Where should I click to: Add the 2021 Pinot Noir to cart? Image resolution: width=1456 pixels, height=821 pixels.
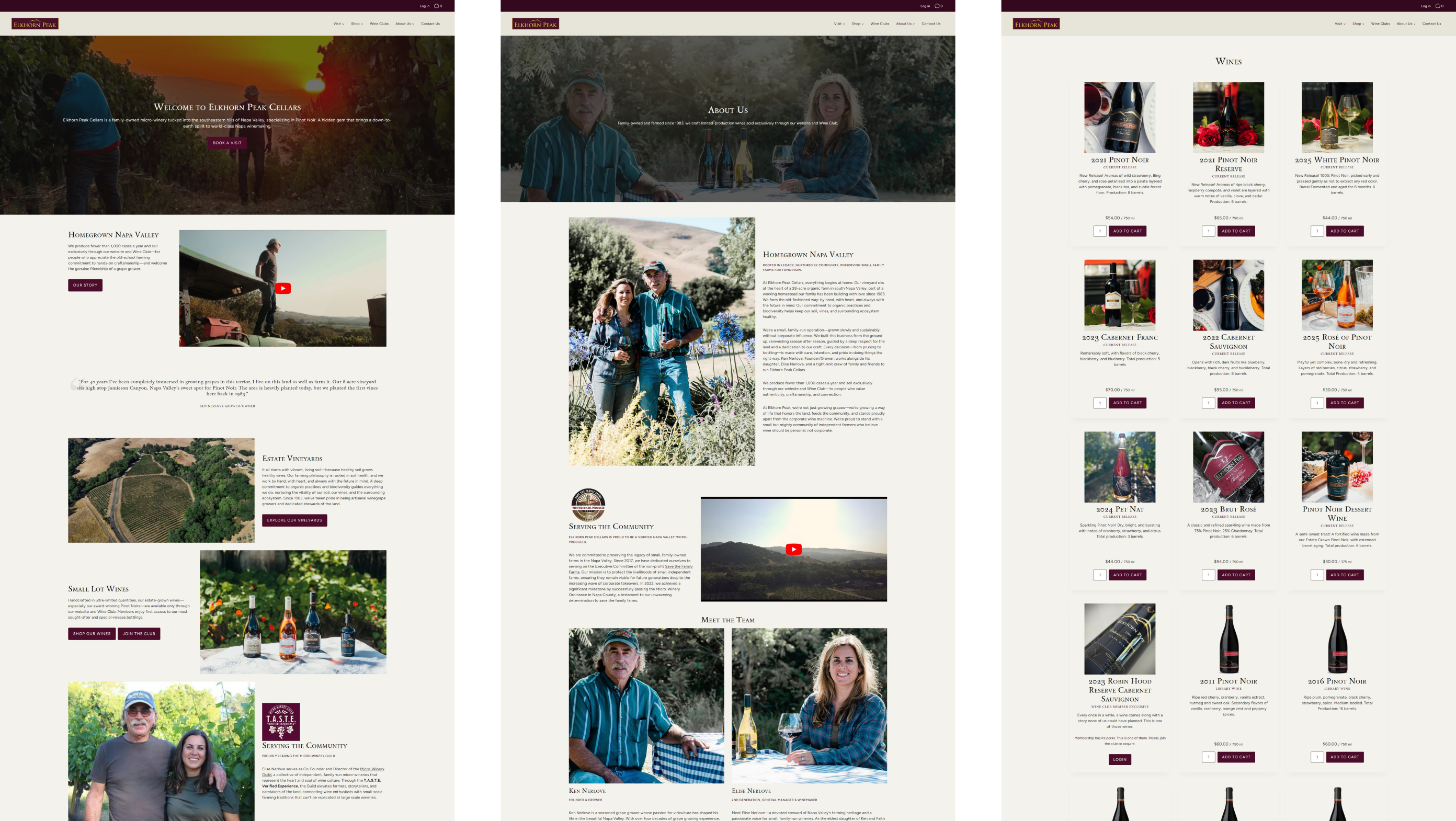click(1127, 231)
